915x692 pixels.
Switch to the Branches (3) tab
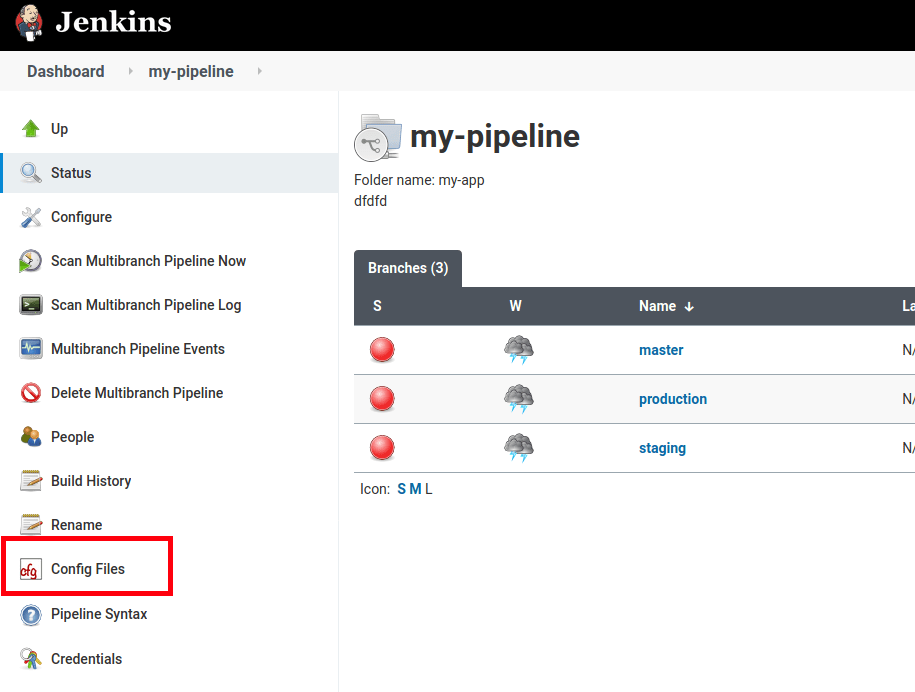click(x=407, y=267)
